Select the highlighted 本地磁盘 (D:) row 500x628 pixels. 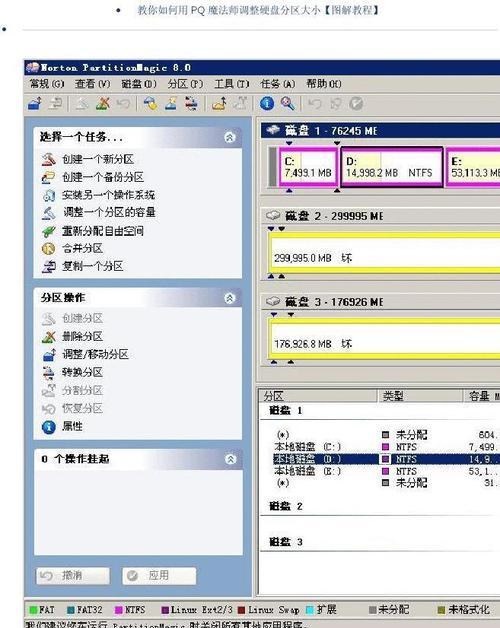(386, 459)
